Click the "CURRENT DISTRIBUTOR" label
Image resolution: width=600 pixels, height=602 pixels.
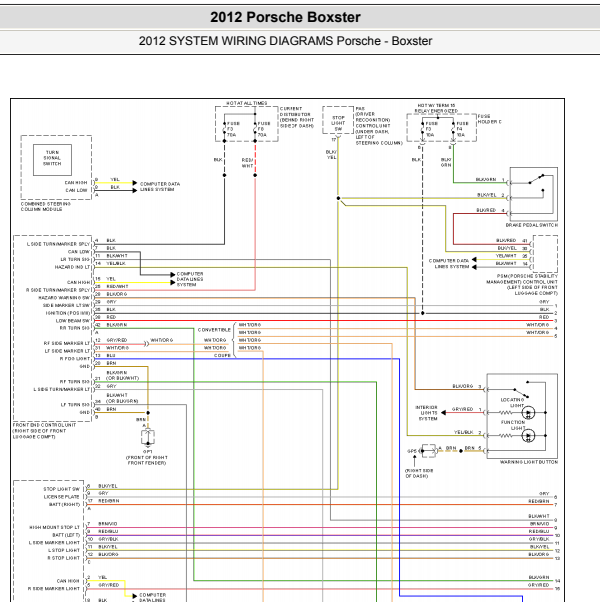297,117
